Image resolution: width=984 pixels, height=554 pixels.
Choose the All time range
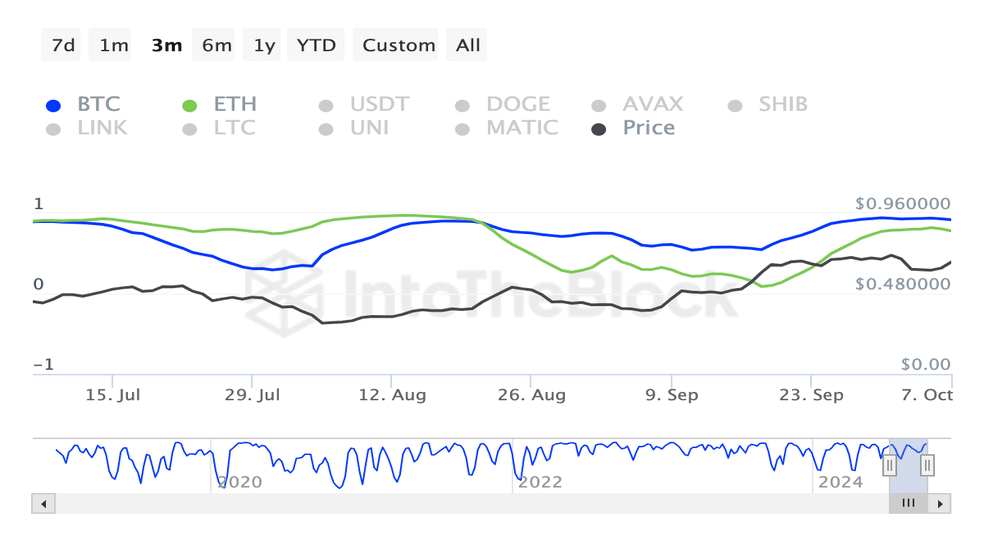[x=467, y=45]
